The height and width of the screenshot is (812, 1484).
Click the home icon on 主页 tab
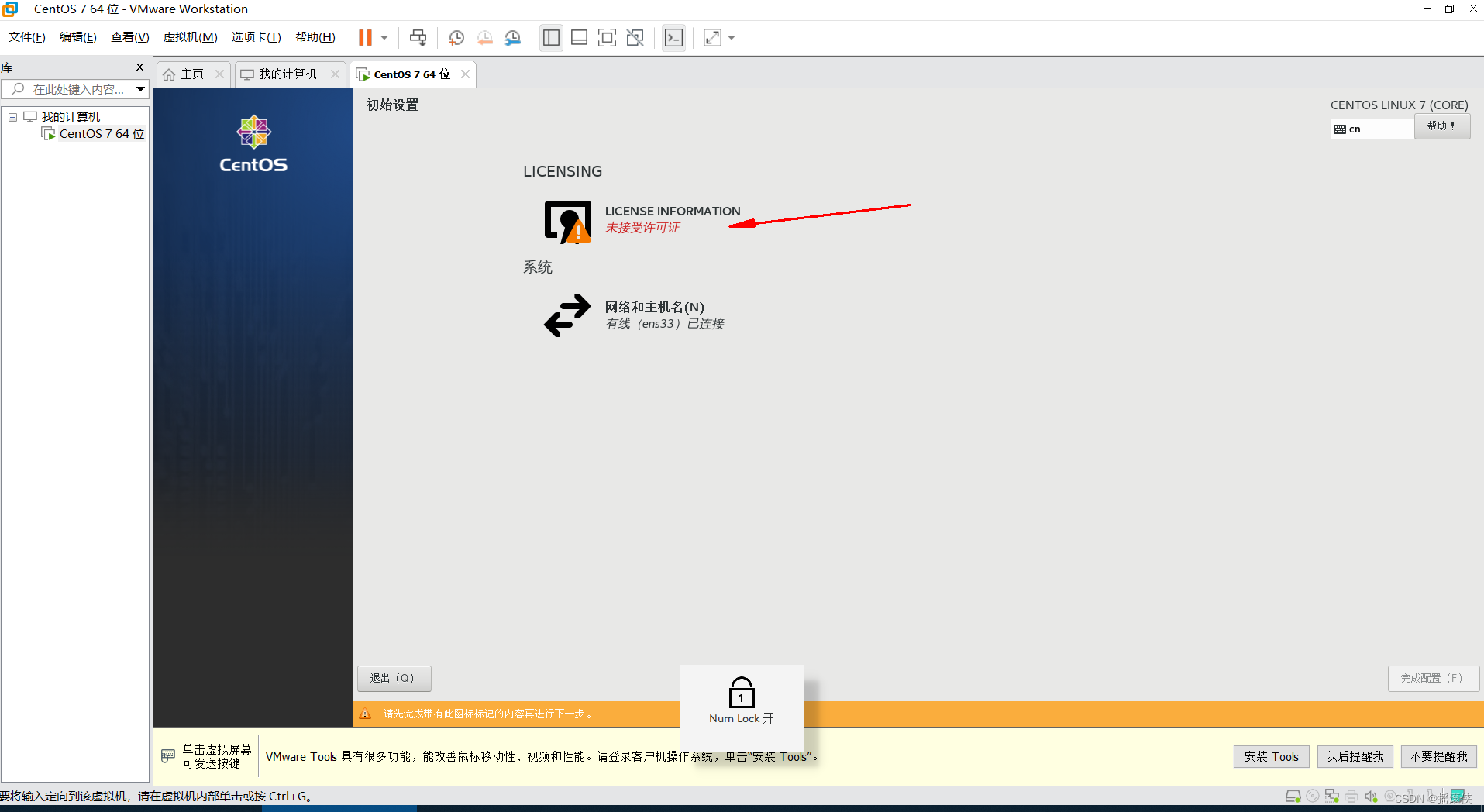pyautogui.click(x=169, y=74)
